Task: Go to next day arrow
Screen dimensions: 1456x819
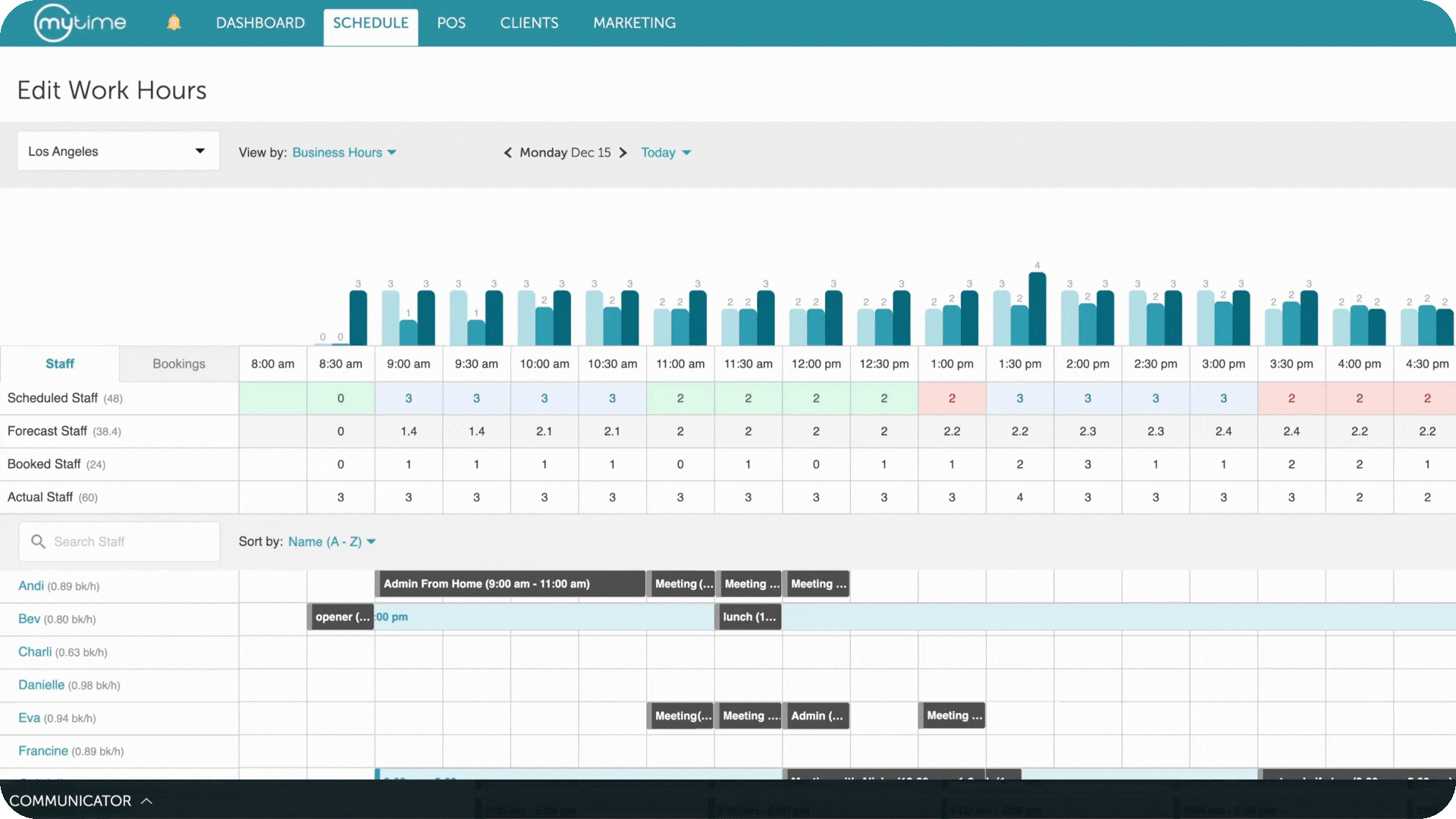Action: [x=623, y=152]
